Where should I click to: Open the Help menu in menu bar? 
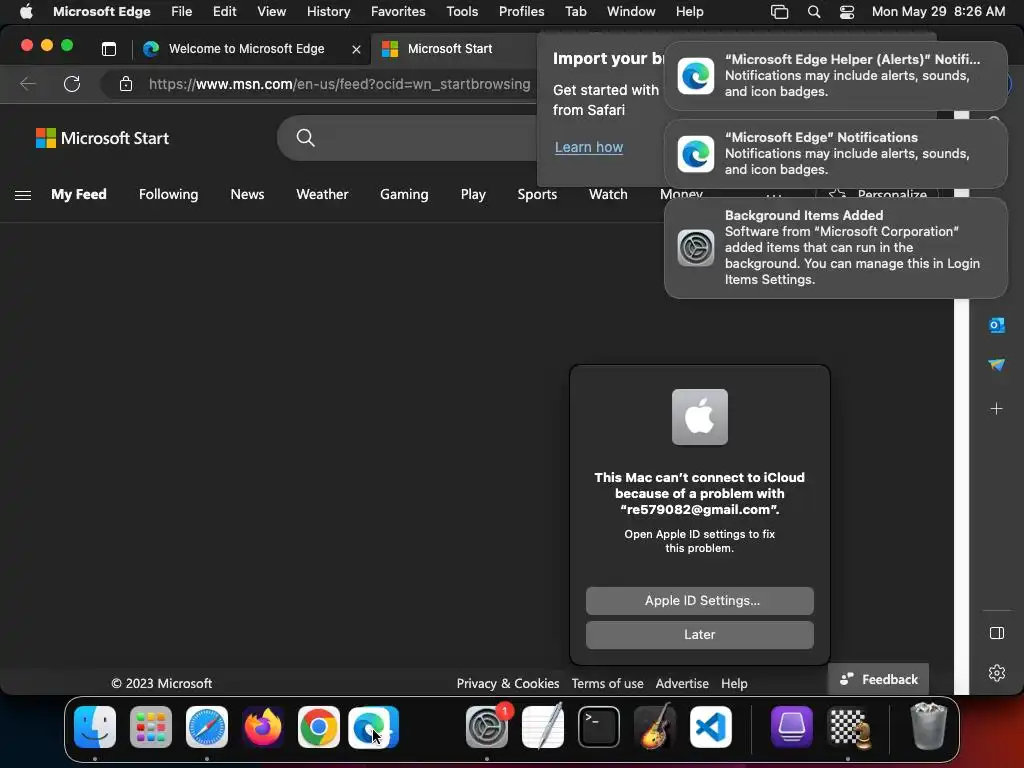point(689,11)
